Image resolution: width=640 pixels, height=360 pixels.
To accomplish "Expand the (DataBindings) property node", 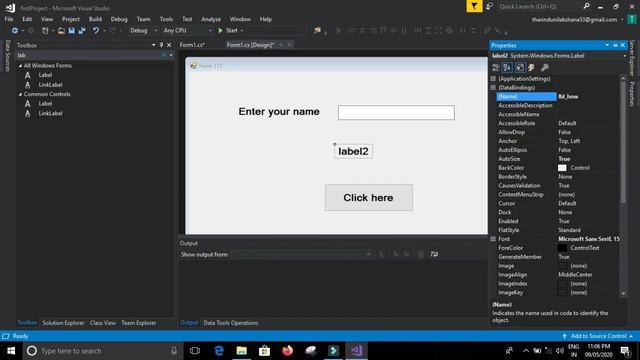I will 493,88.
